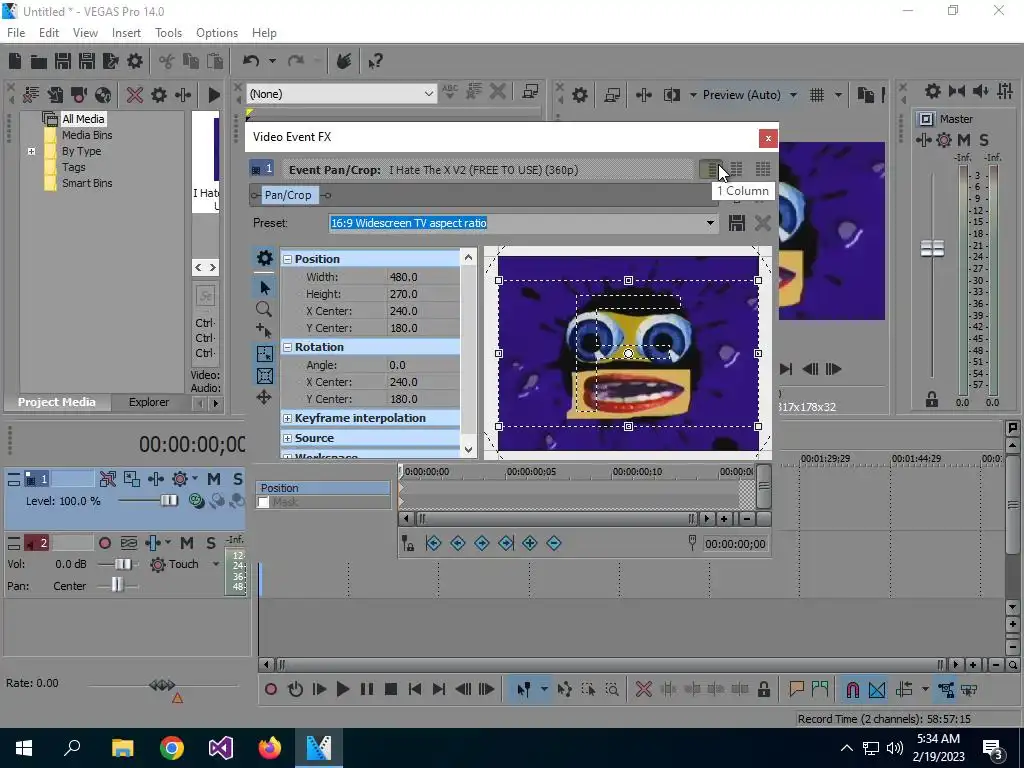Image resolution: width=1024 pixels, height=768 pixels.
Task: Open a project with the folder icon
Action: pyautogui.click(x=39, y=61)
